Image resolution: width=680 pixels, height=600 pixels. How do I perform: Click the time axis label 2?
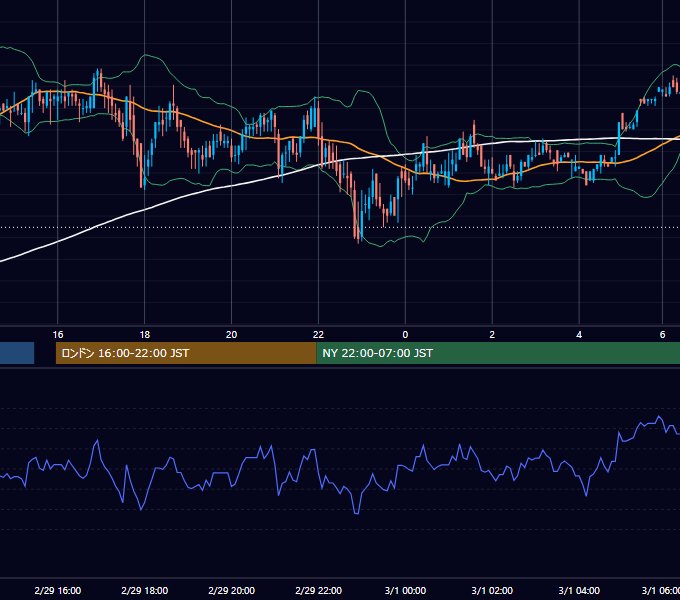492,335
